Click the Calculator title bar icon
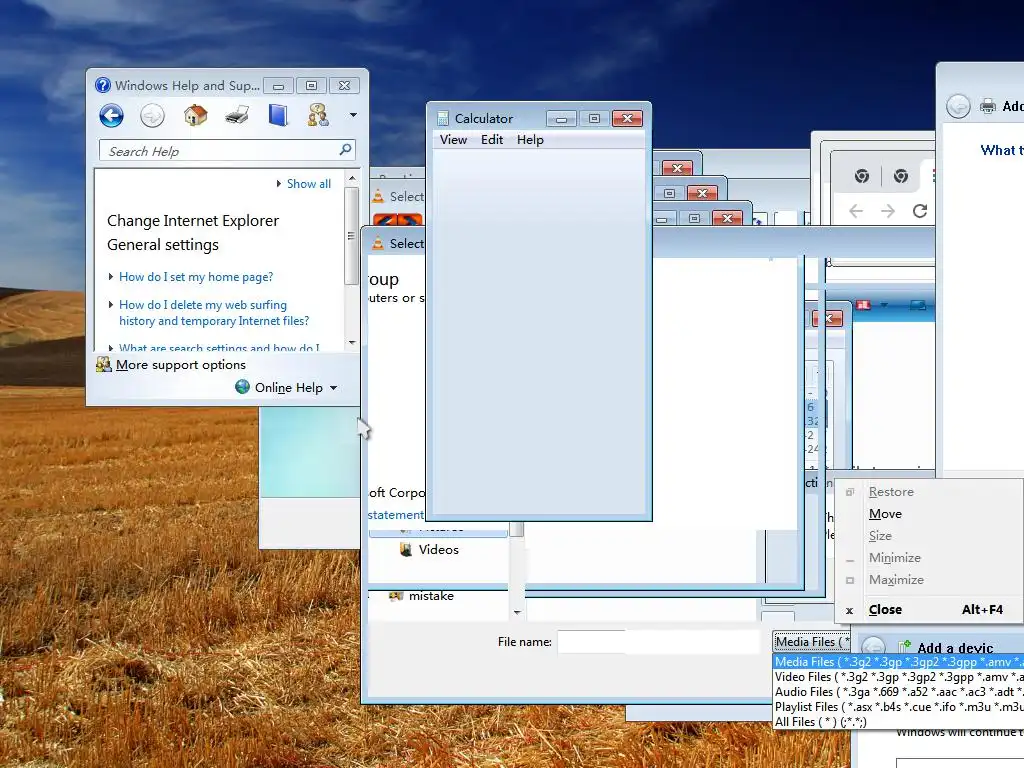Image resolution: width=1024 pixels, height=768 pixels. click(x=443, y=118)
